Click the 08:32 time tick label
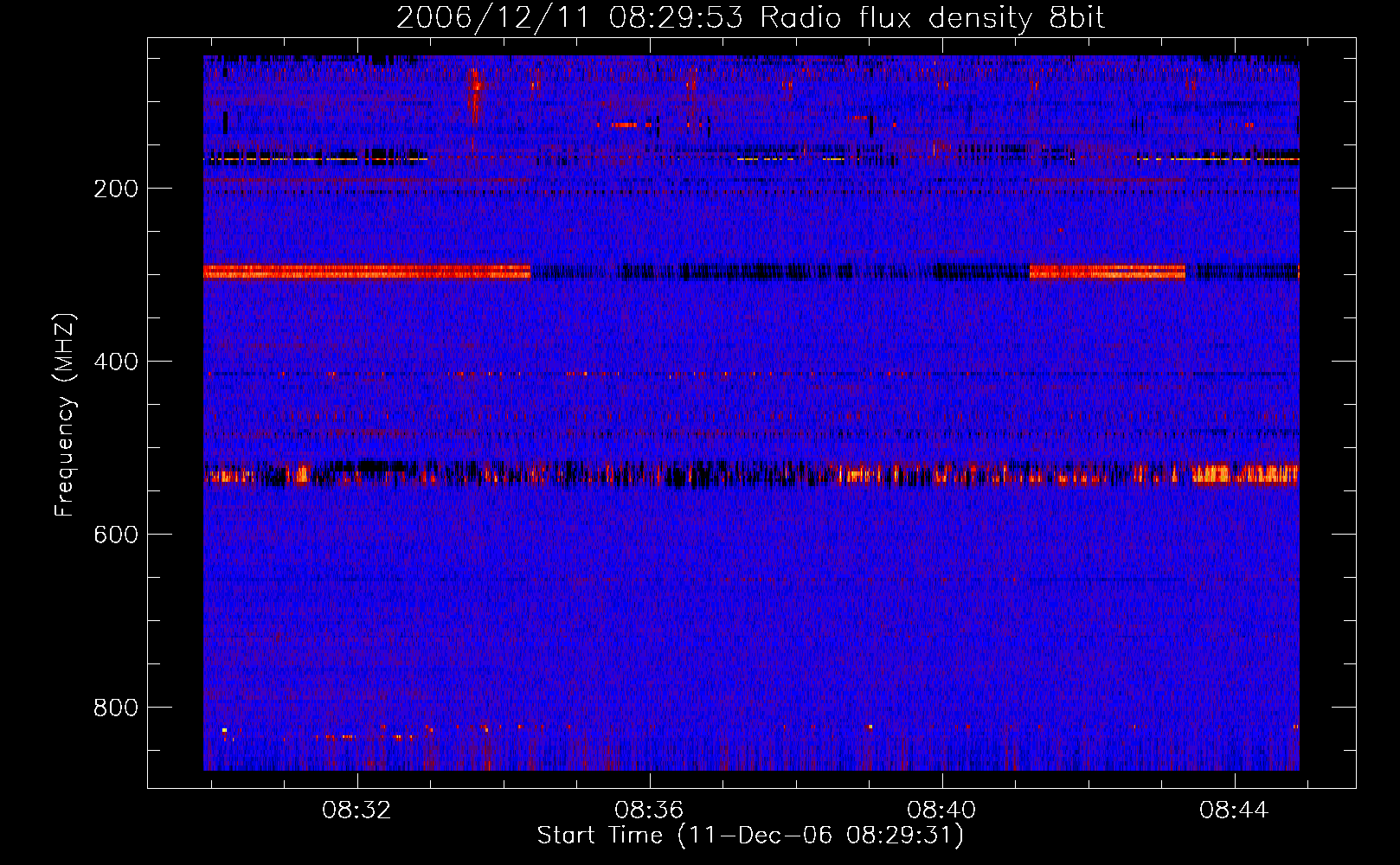The image size is (1400, 865). point(356,811)
